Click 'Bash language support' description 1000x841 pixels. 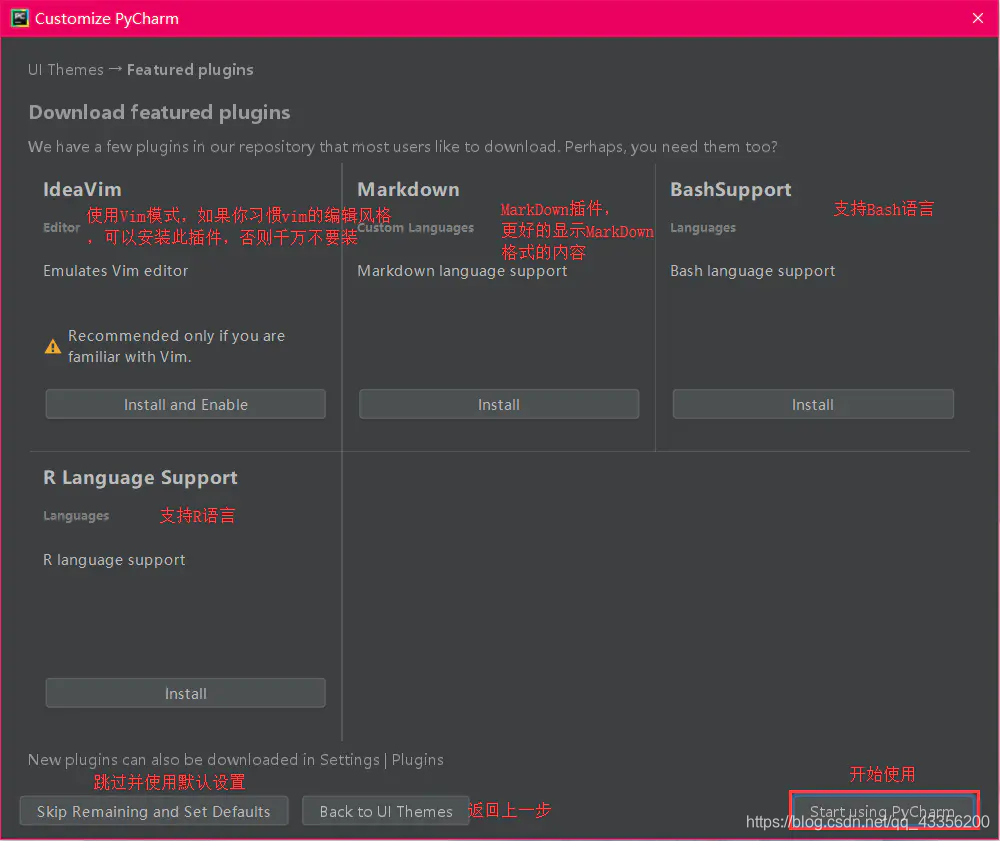click(753, 271)
